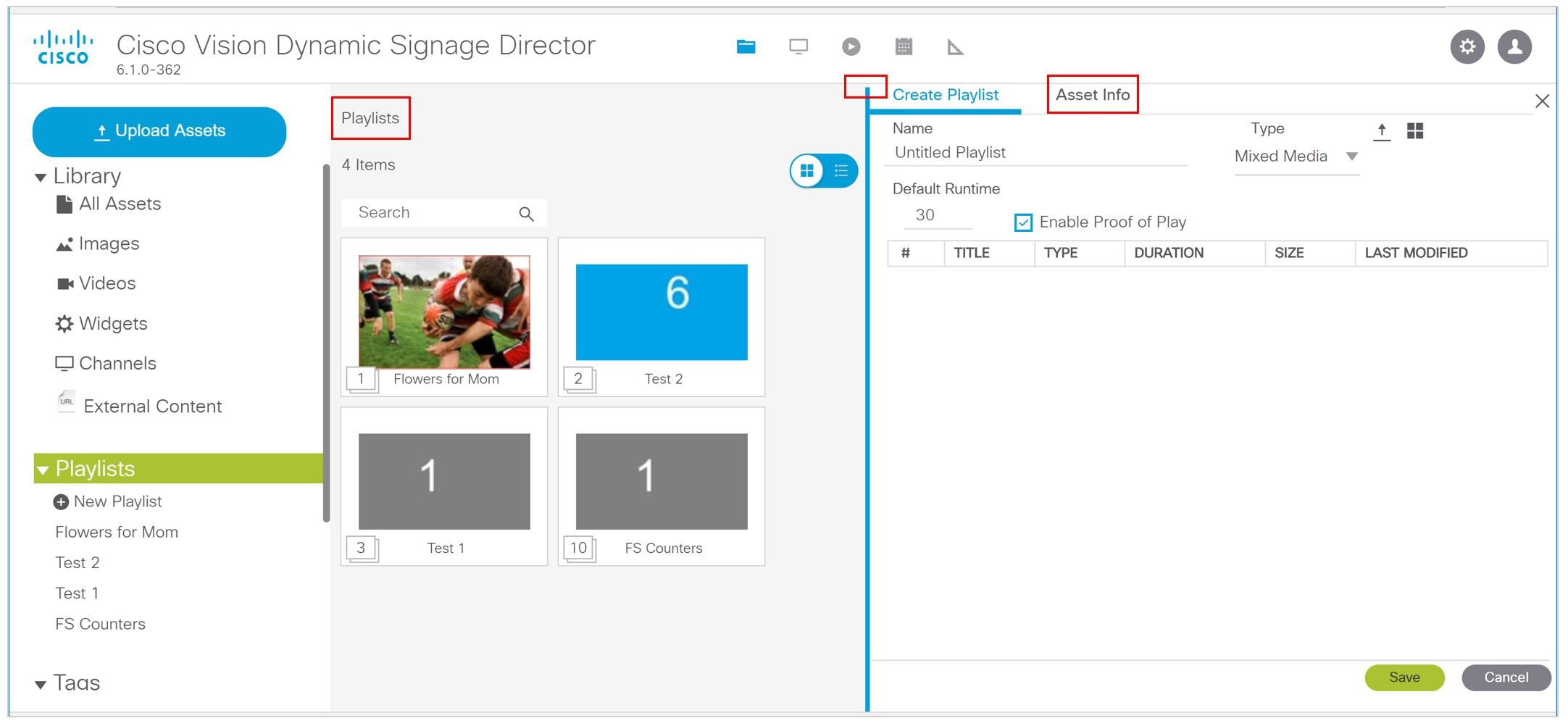
Task: Select Images in the Library
Action: [x=98, y=244]
